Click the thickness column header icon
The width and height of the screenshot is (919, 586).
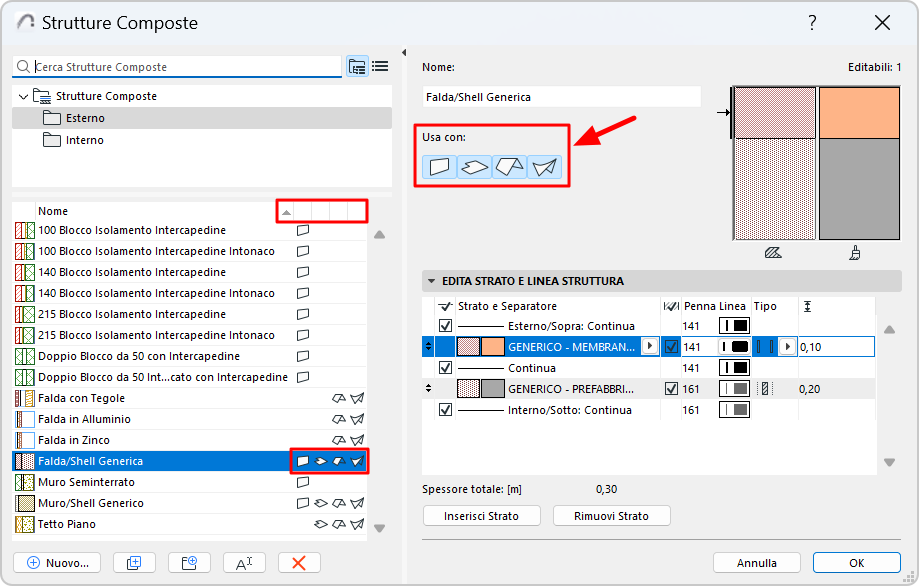click(807, 306)
